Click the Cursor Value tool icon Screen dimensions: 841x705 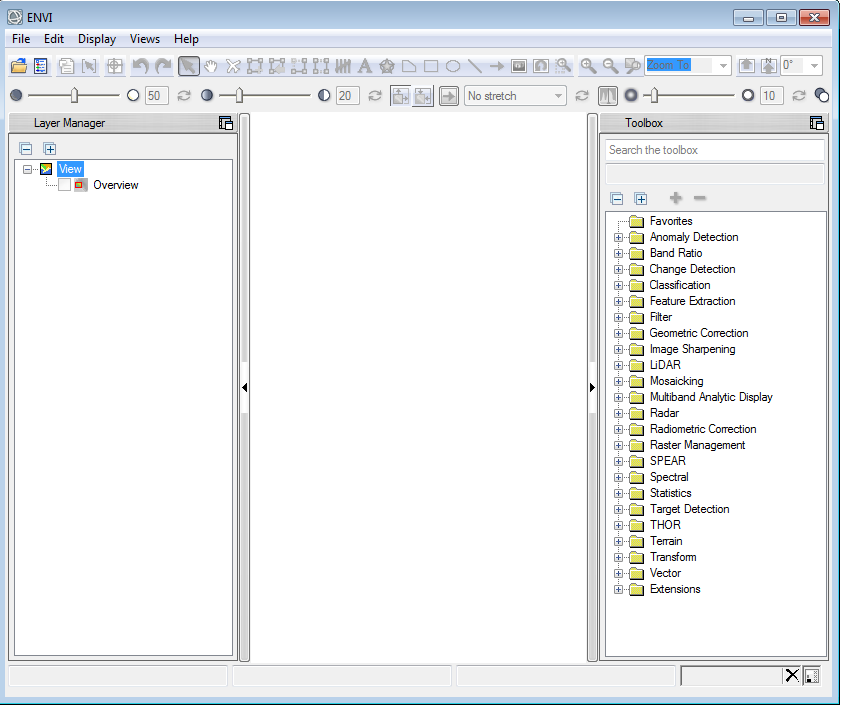(89, 66)
